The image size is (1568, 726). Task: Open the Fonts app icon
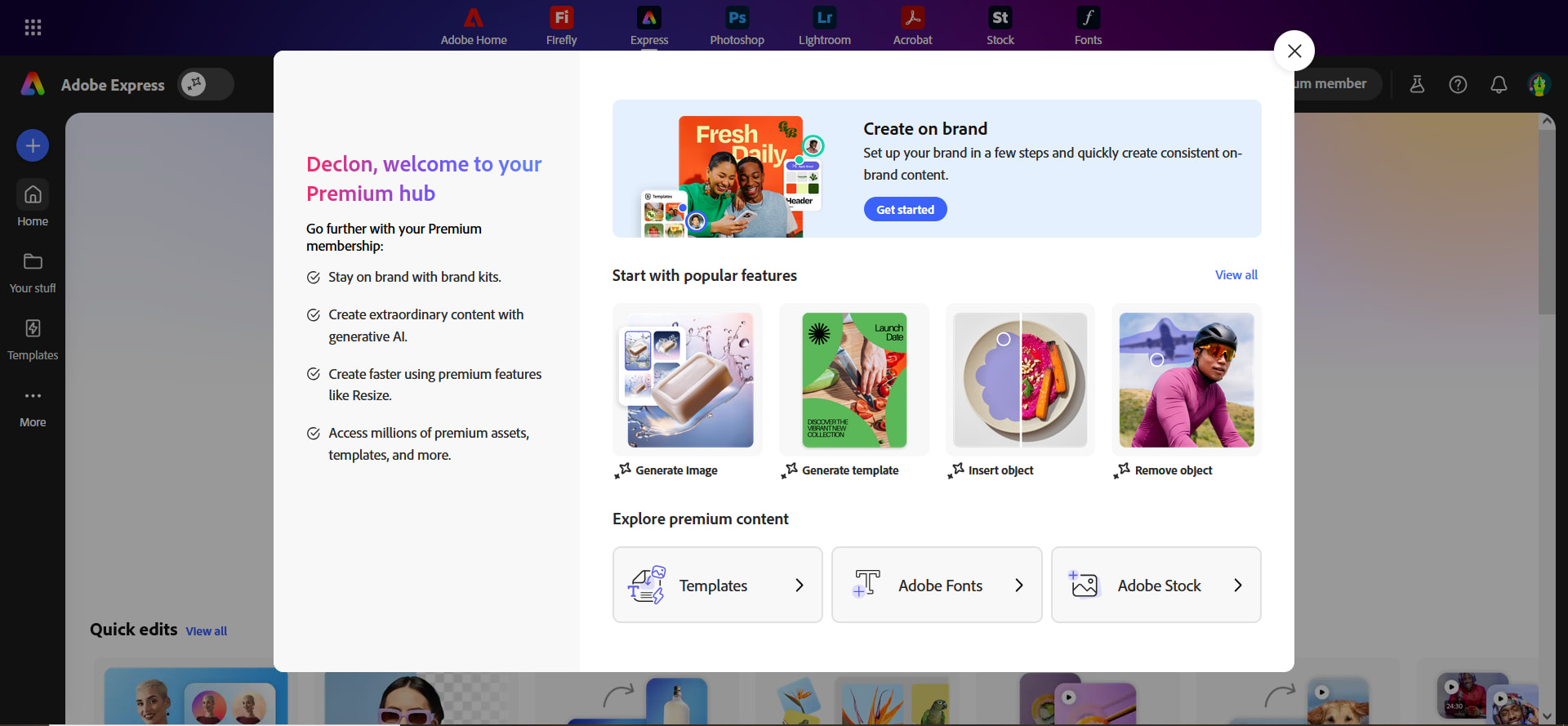click(1088, 26)
